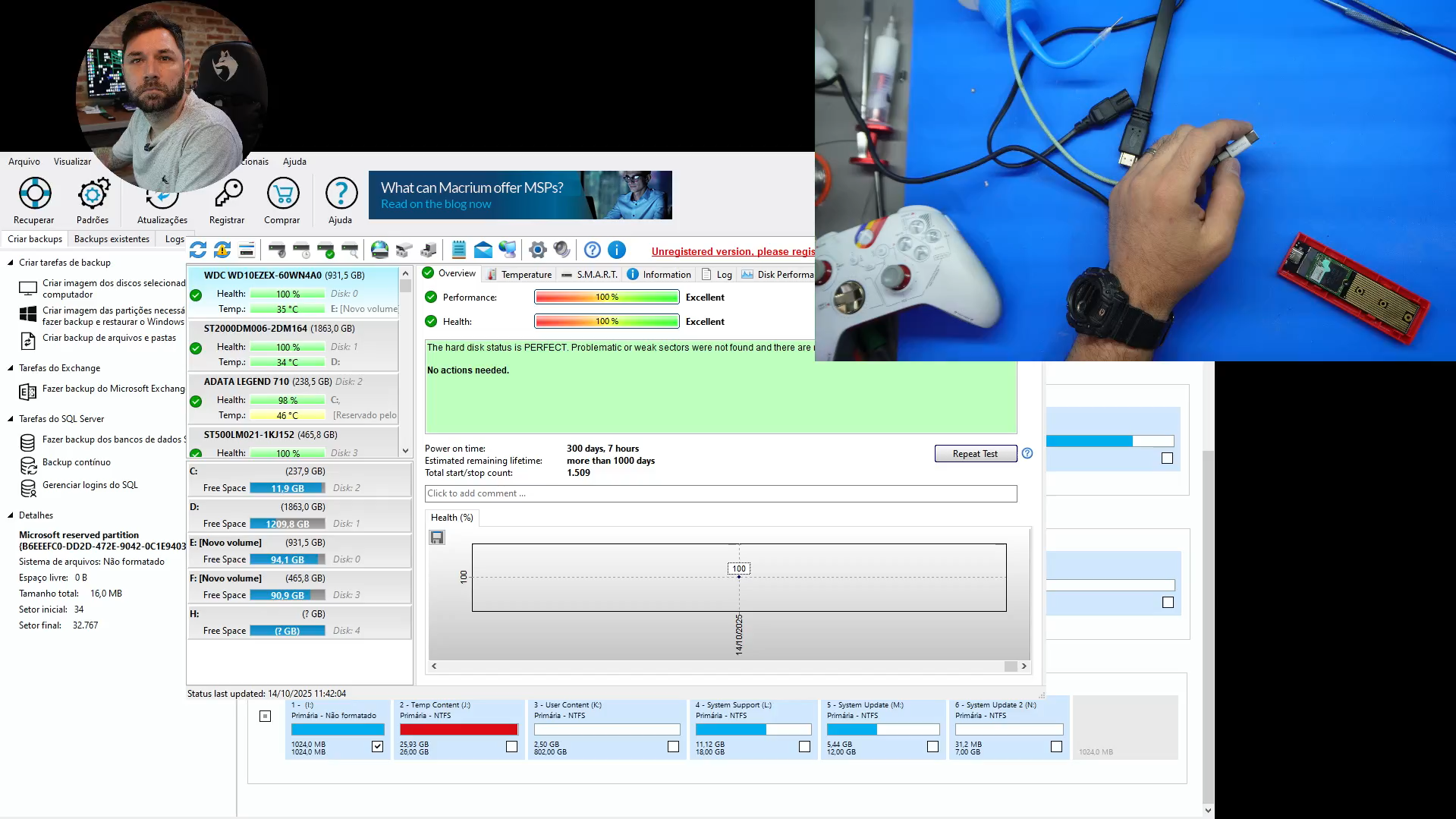Click the SQL database backup icon
Screen dimensions: 1456x819
[28, 443]
